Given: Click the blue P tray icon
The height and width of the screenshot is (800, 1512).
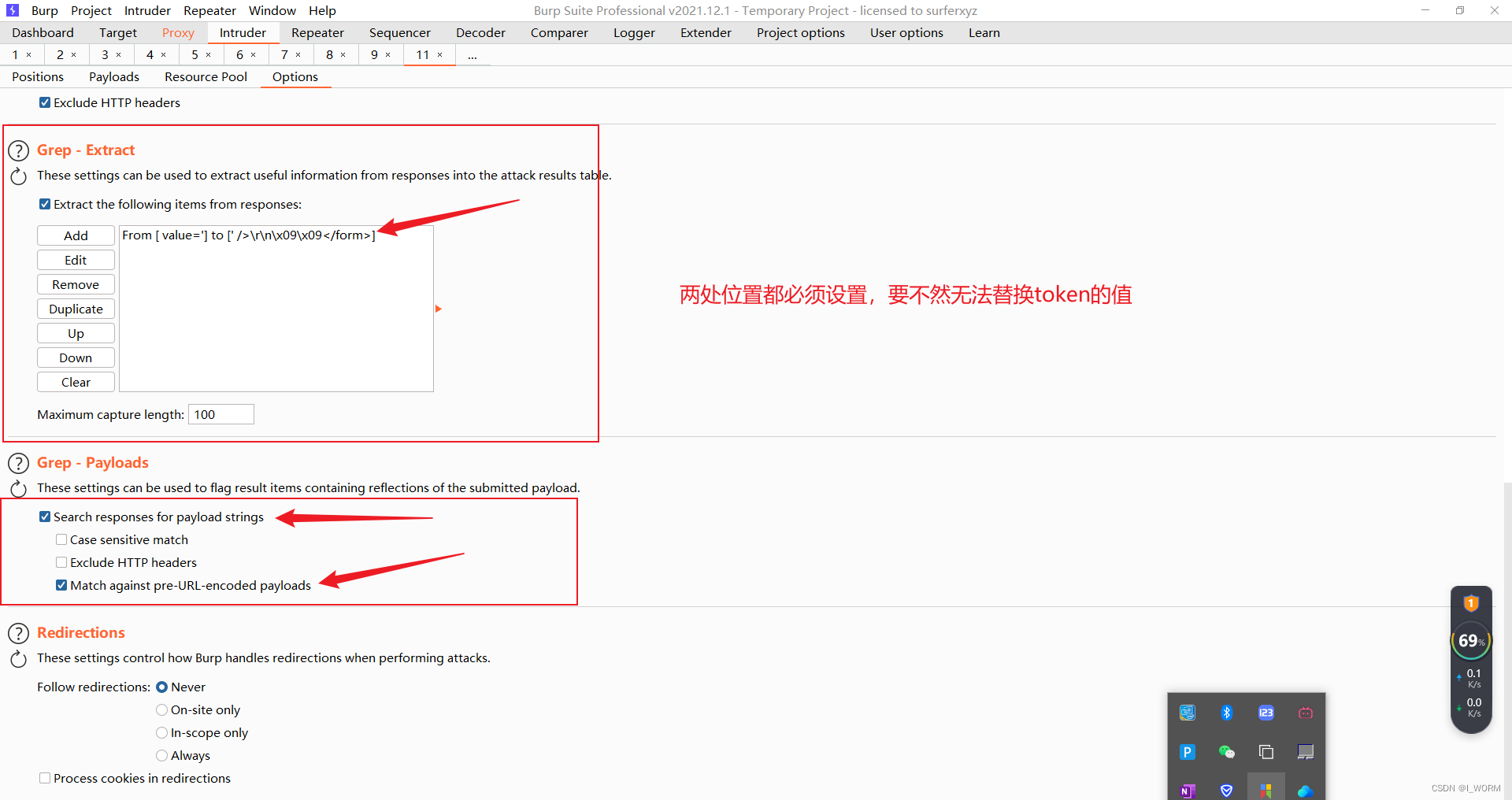Looking at the screenshot, I should click(x=1188, y=752).
